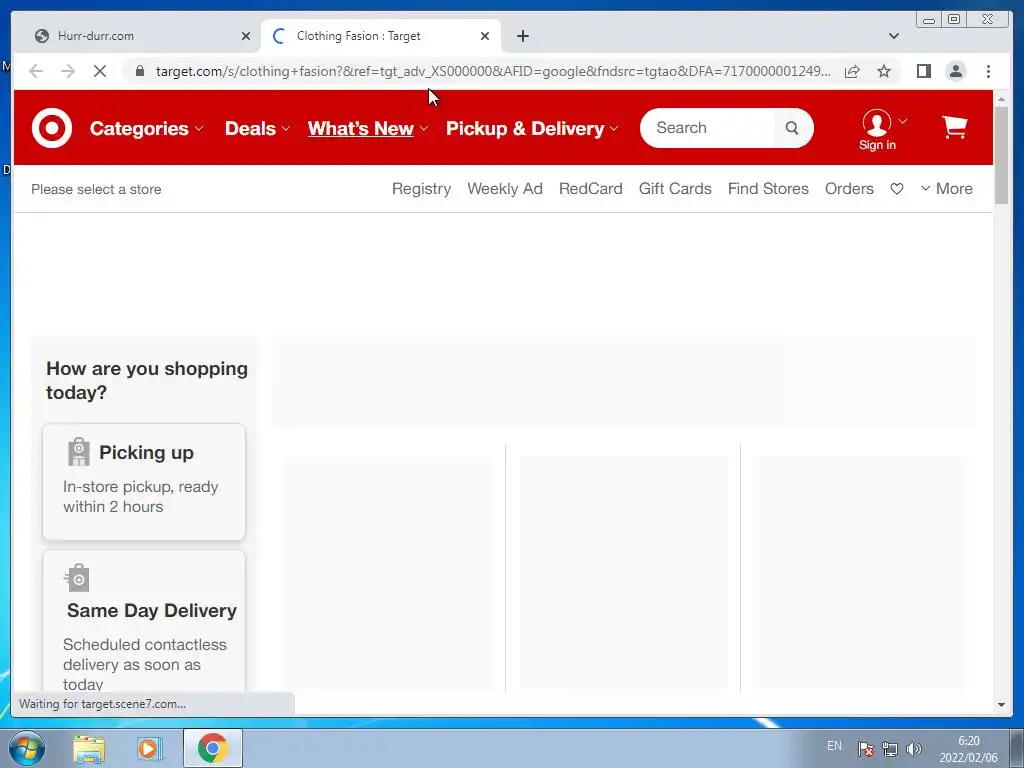Click the Windows Start orb
The image size is (1024, 768).
coord(27,748)
